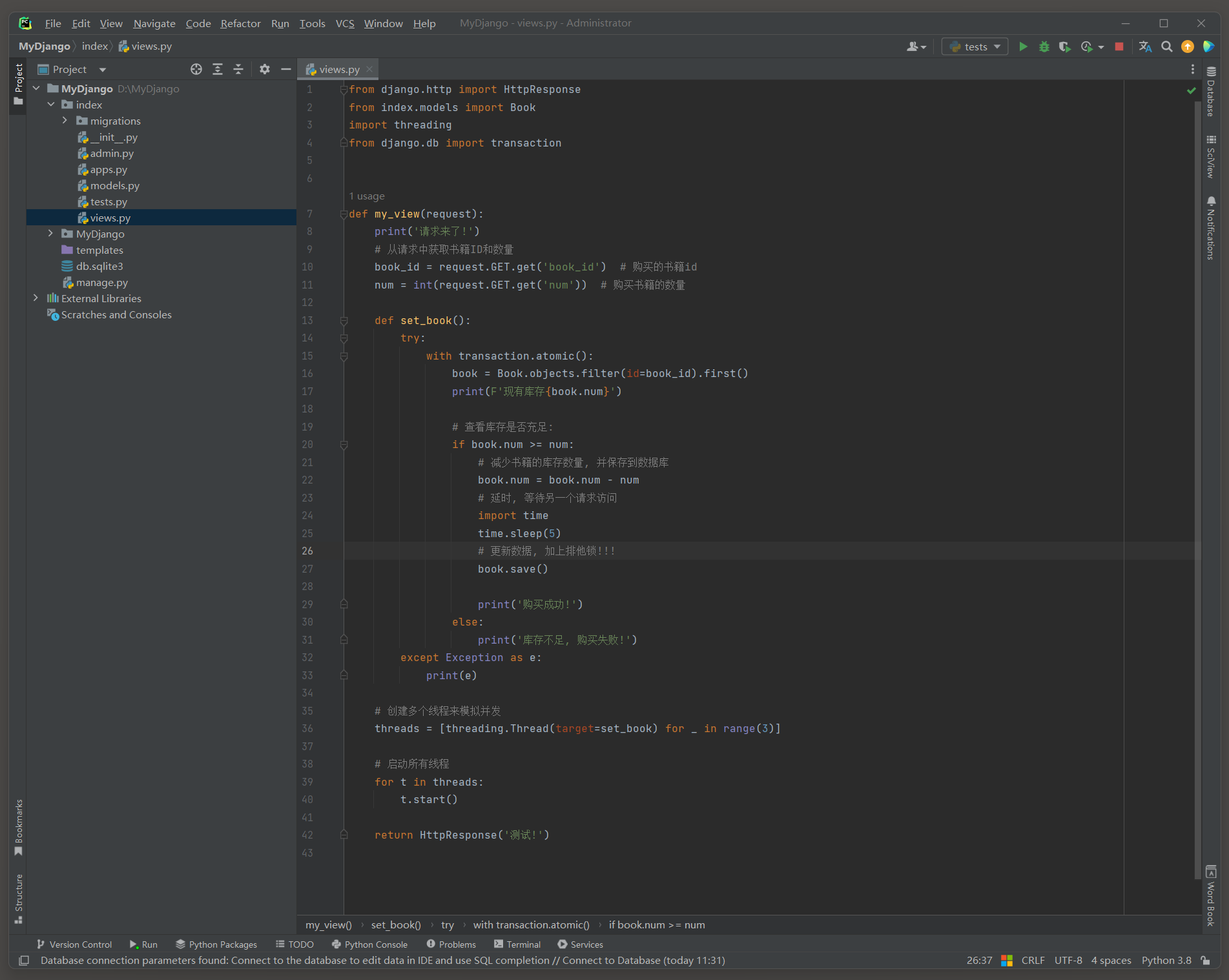Collapse the MyDjango project root
The image size is (1229, 980).
click(36, 88)
